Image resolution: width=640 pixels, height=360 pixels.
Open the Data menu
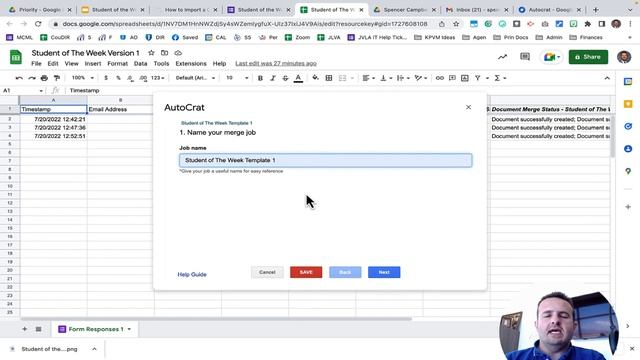click(x=140, y=64)
